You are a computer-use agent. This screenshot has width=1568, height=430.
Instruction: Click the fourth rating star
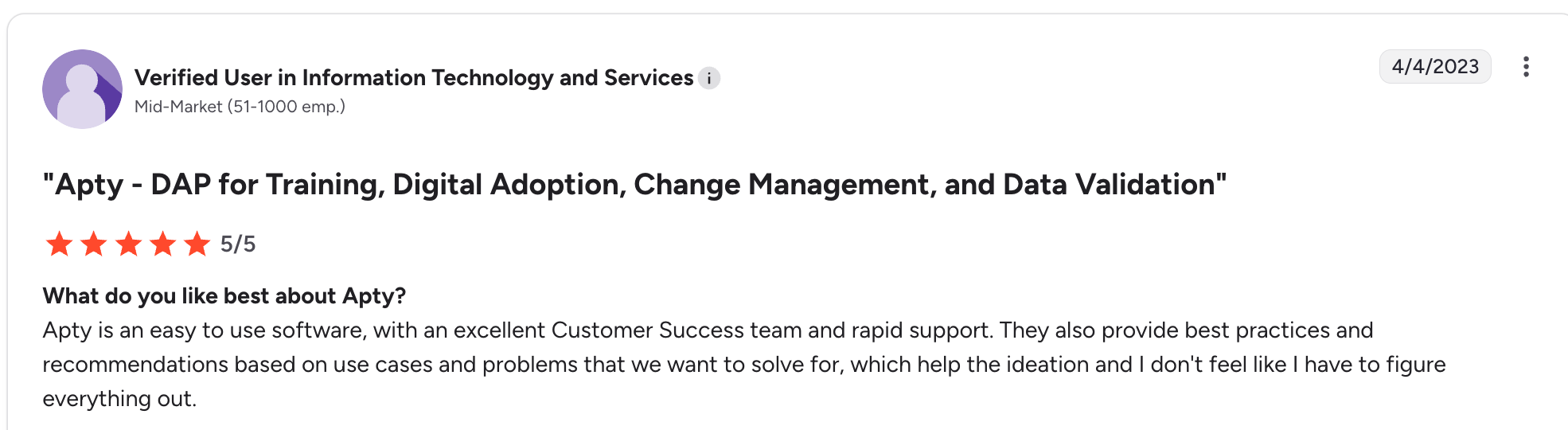click(163, 244)
